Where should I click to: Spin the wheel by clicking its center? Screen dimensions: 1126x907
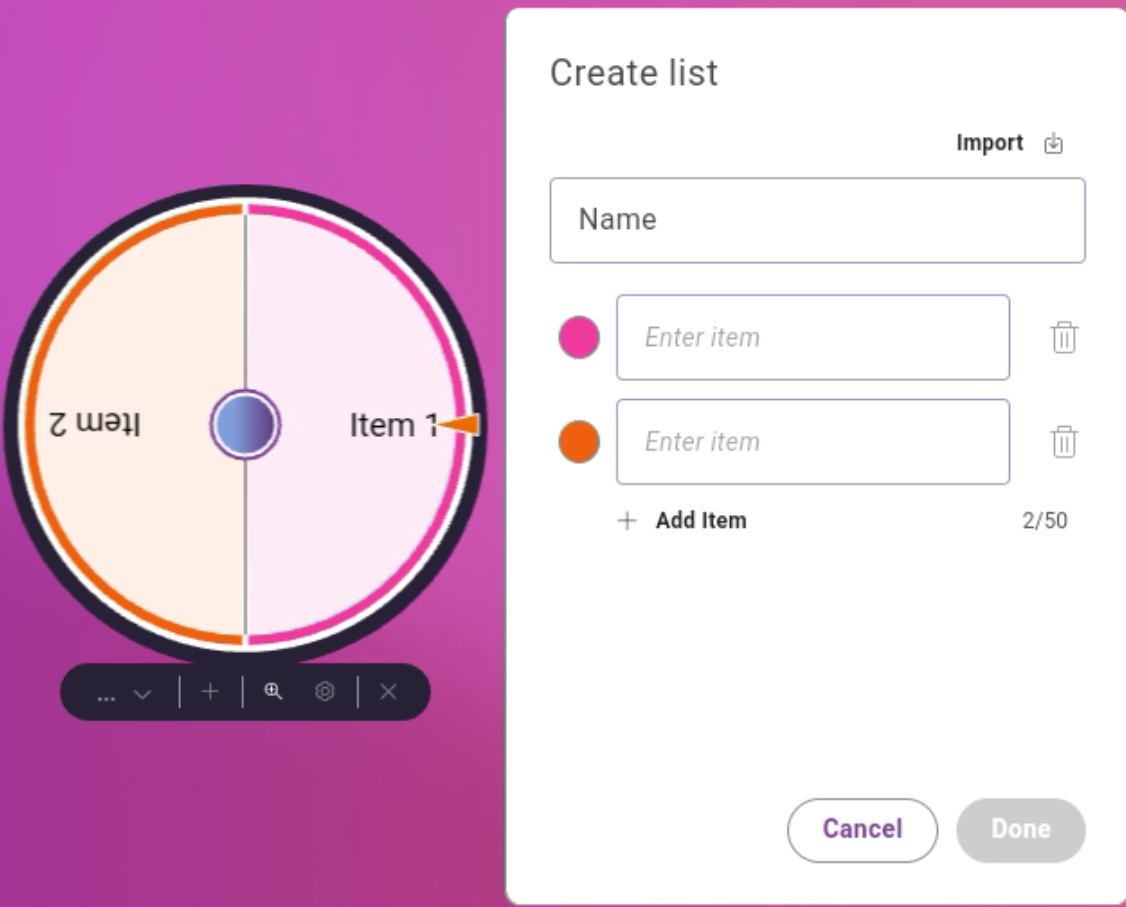click(x=246, y=423)
